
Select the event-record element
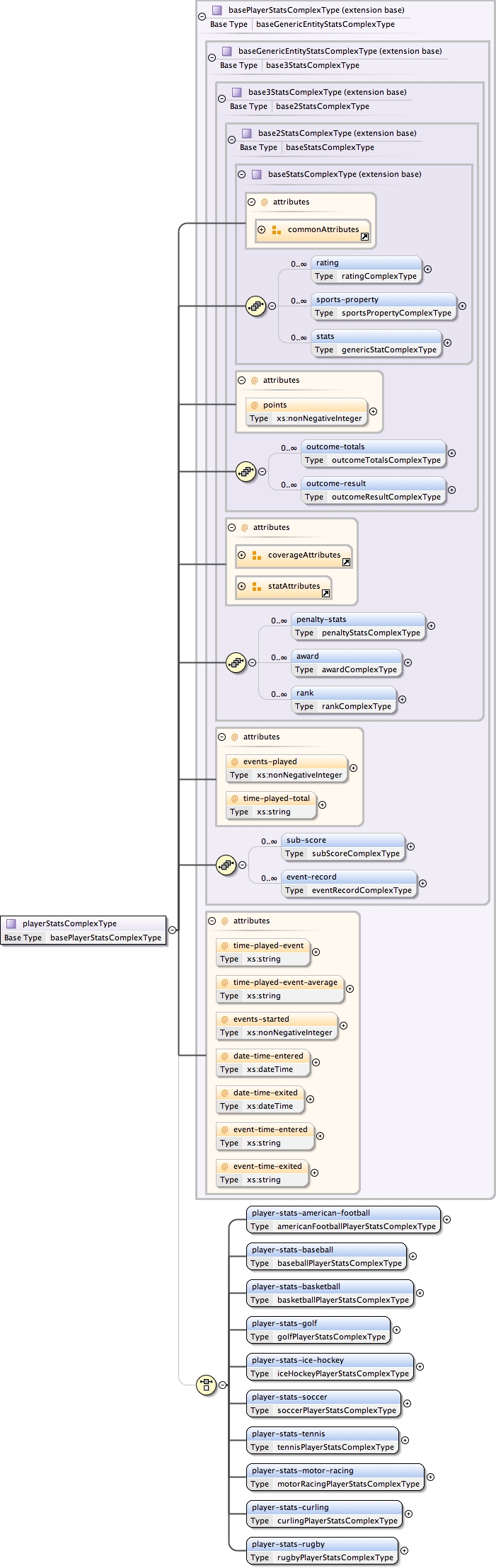pyautogui.click(x=349, y=883)
